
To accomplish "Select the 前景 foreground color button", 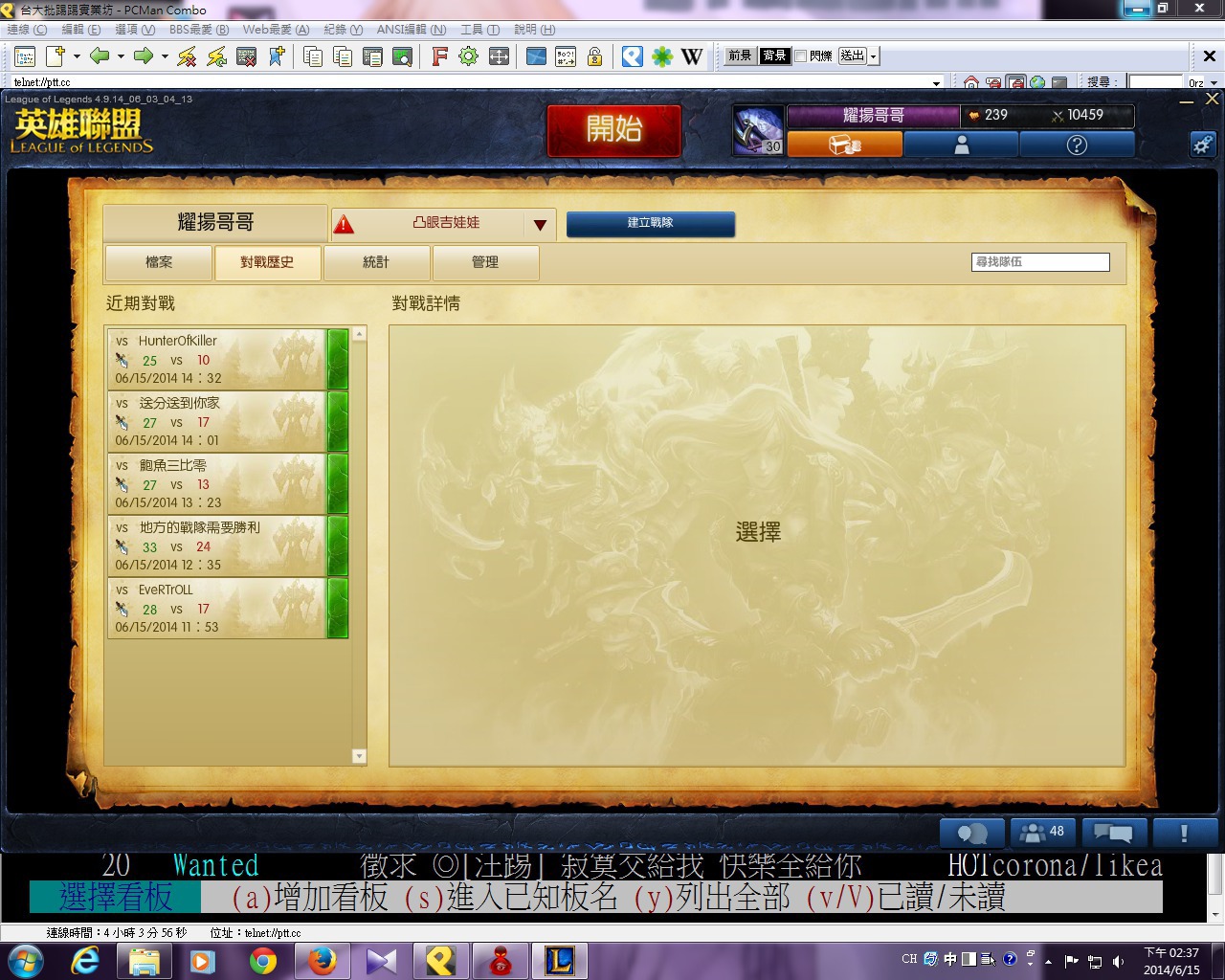I will click(x=741, y=56).
